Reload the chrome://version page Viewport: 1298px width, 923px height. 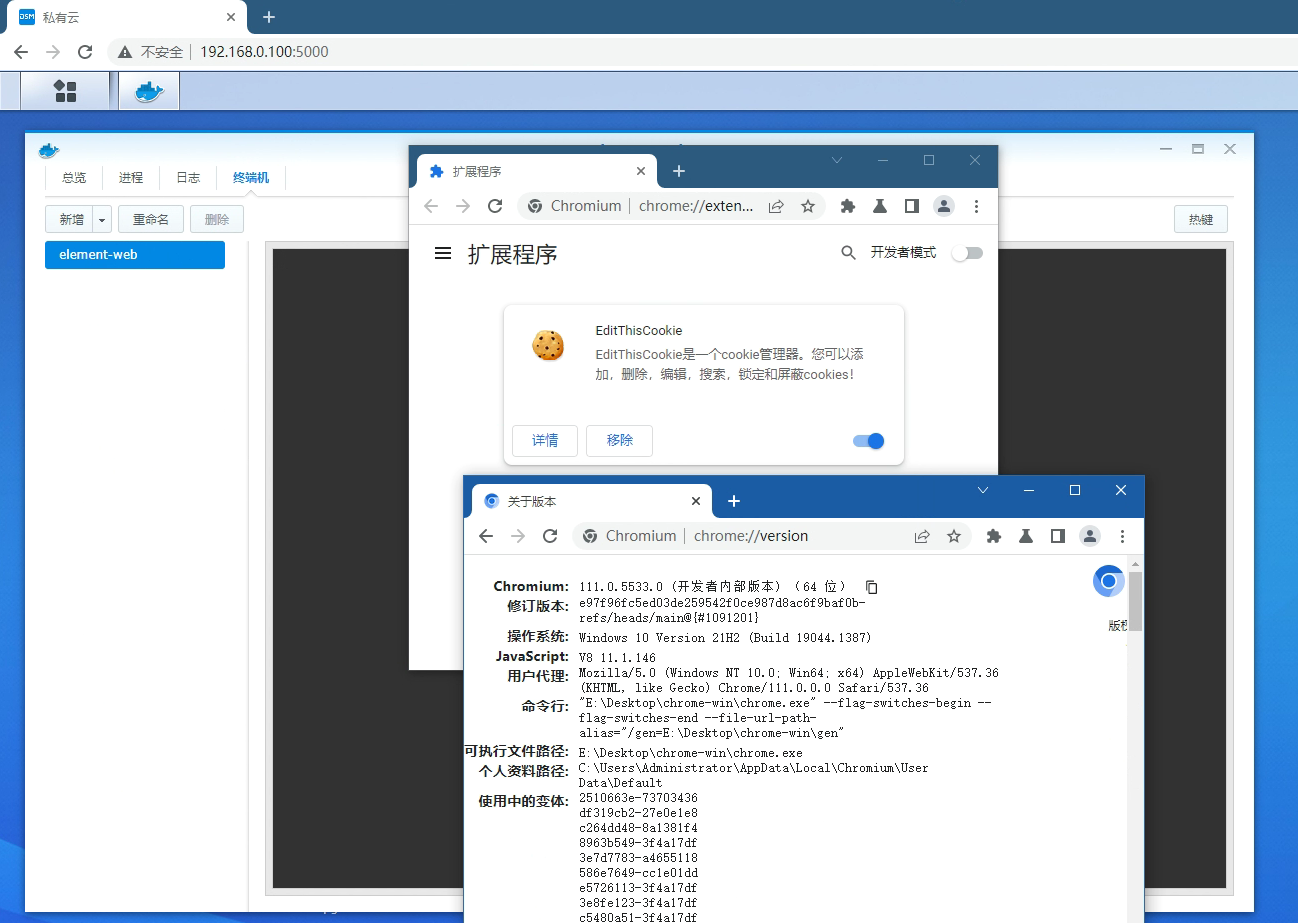[549, 536]
